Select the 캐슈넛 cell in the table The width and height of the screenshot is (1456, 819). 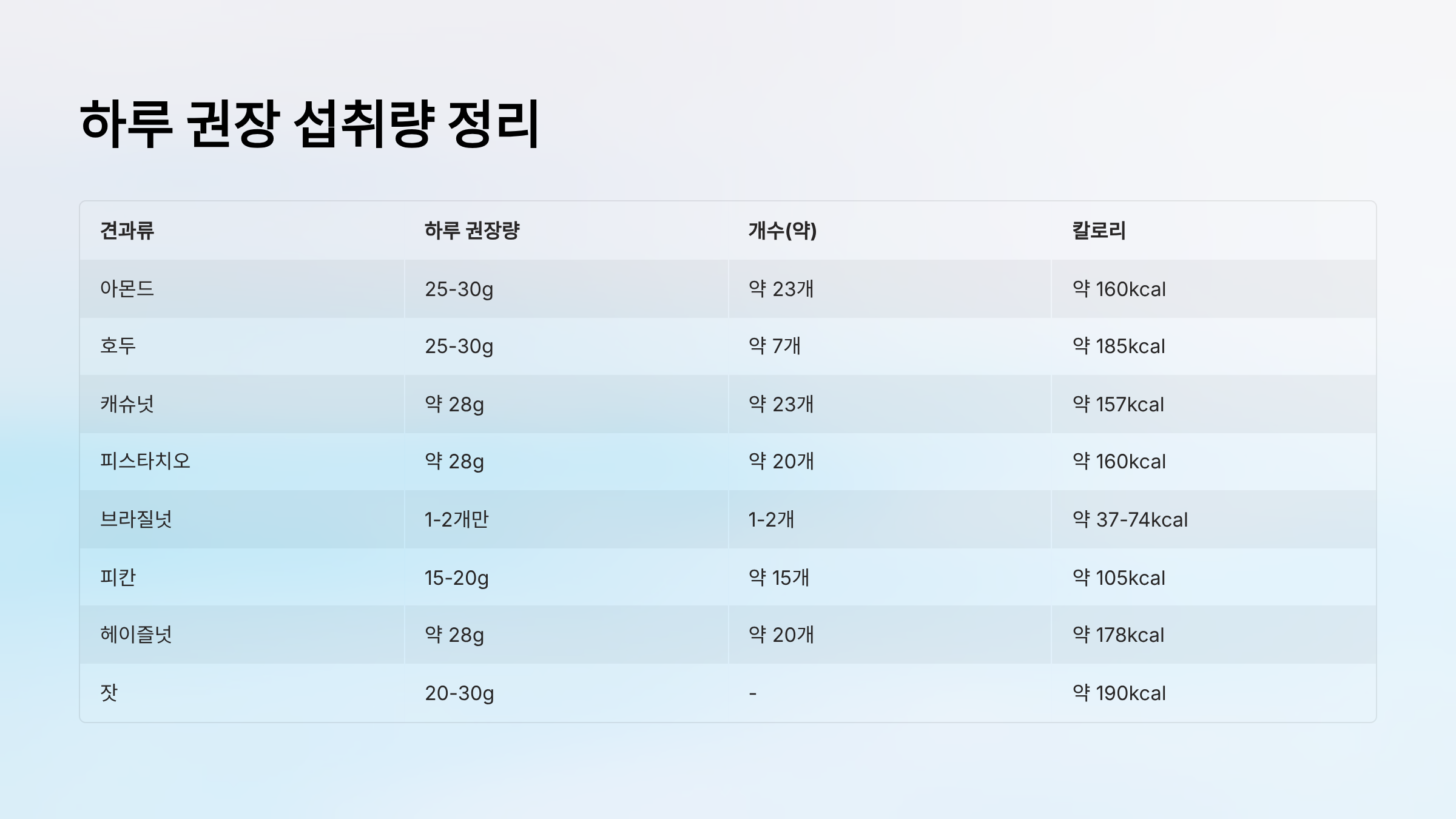[127, 404]
